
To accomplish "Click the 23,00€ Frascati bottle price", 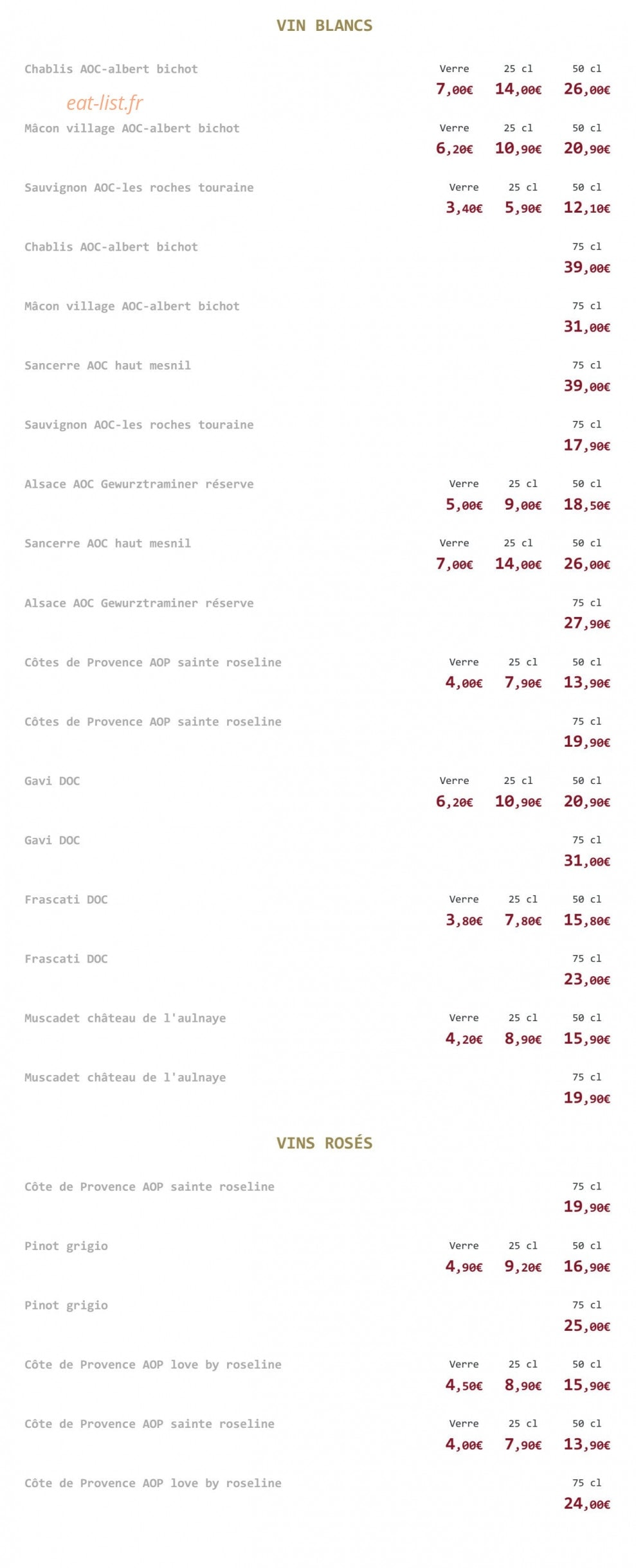I will click(587, 980).
